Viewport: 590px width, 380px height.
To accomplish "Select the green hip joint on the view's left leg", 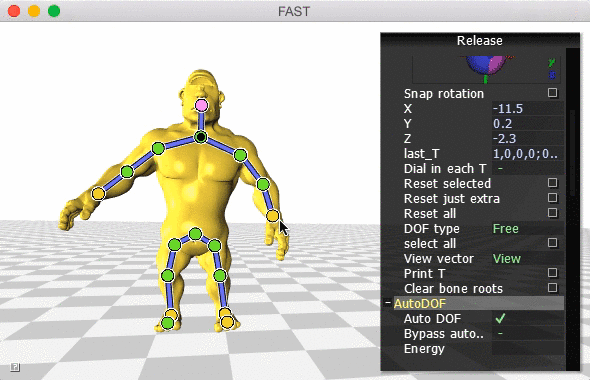I will [x=174, y=245].
